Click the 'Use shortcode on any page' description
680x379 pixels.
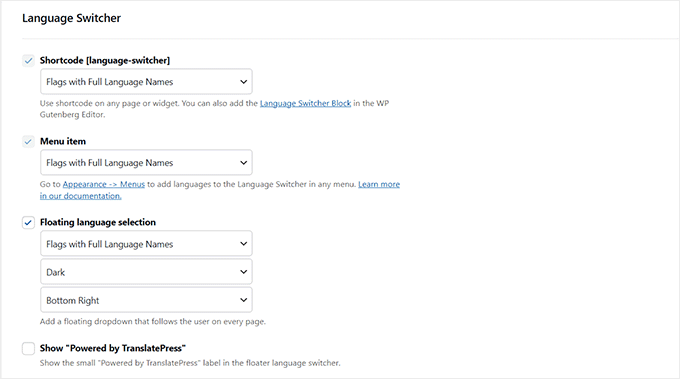coord(214,109)
